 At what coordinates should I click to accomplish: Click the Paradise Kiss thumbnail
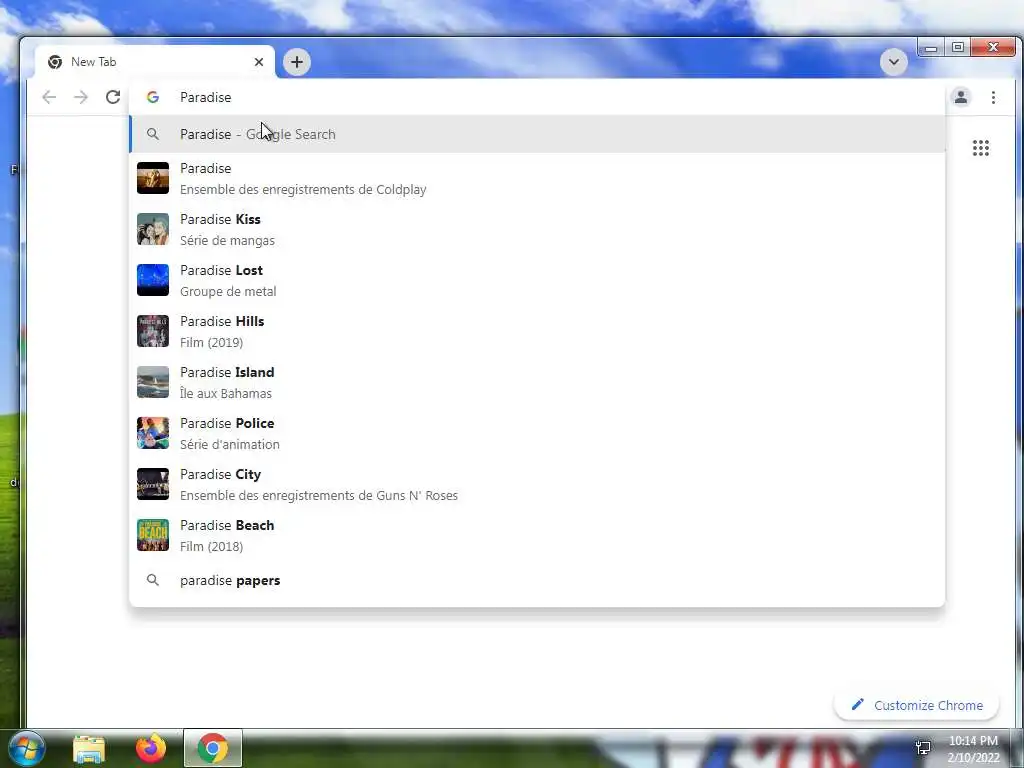[153, 229]
